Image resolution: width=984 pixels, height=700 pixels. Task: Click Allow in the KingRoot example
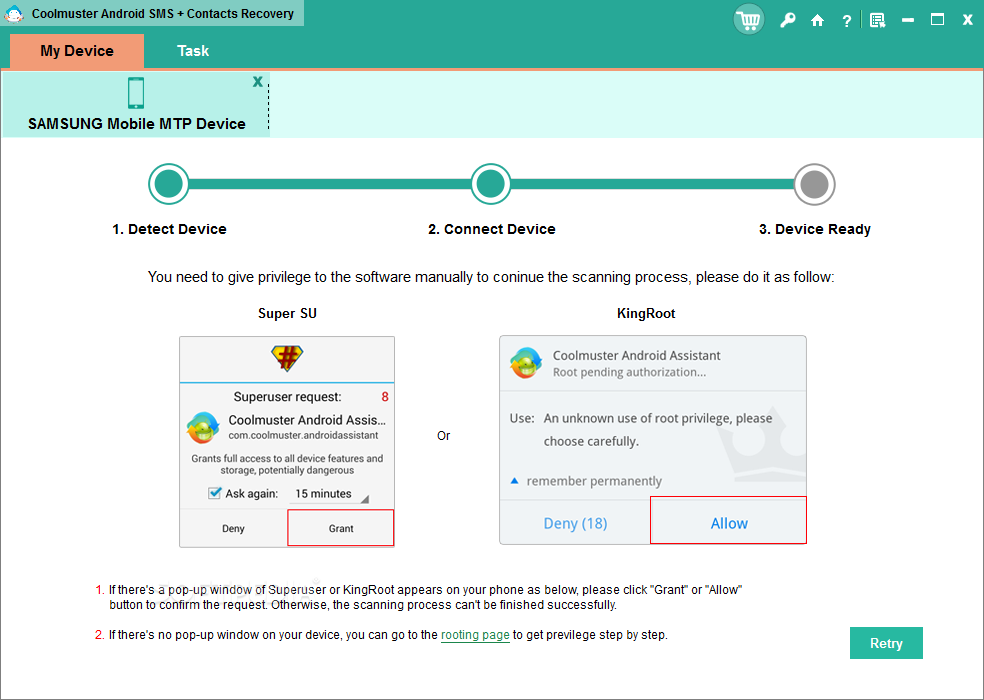729,520
